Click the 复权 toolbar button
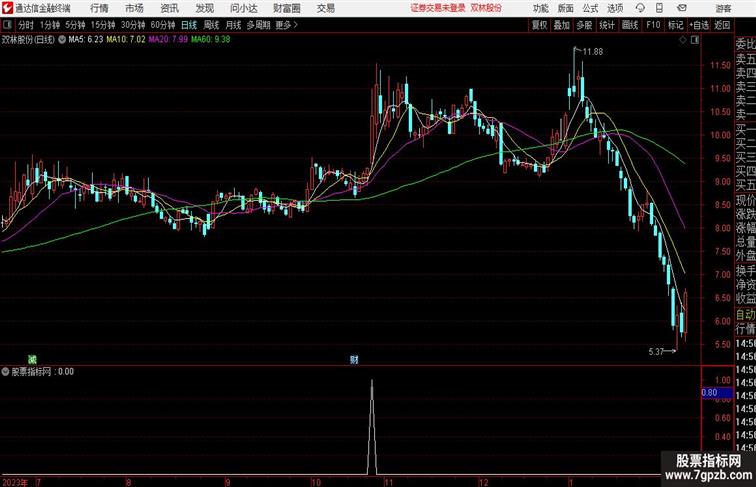Screen dimensions: 756x487 [539, 25]
